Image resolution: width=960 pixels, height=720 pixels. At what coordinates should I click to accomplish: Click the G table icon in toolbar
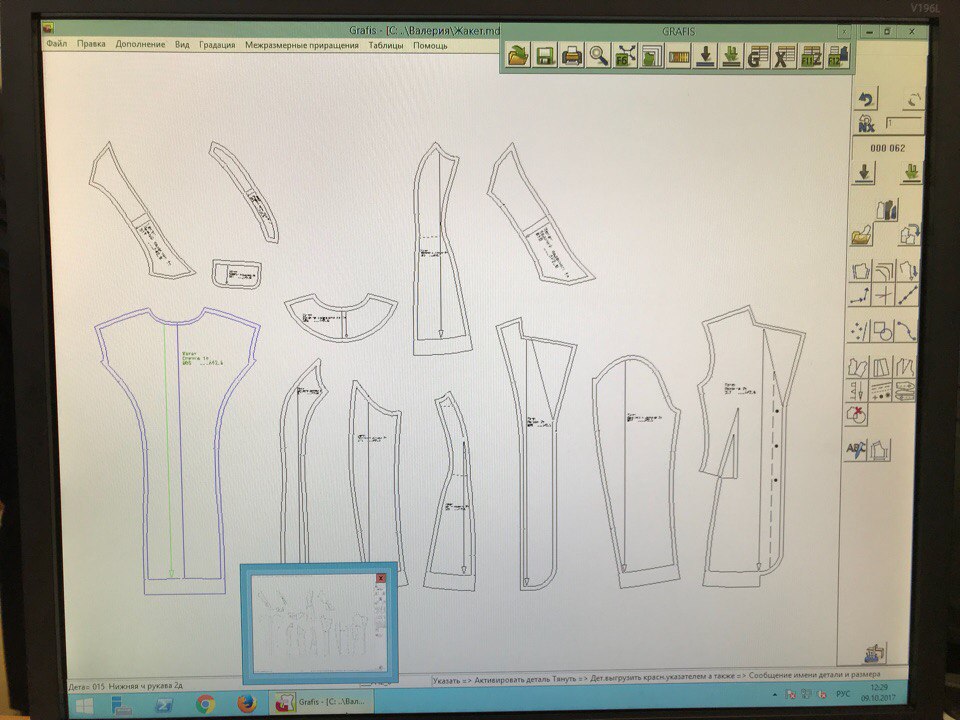click(x=758, y=56)
